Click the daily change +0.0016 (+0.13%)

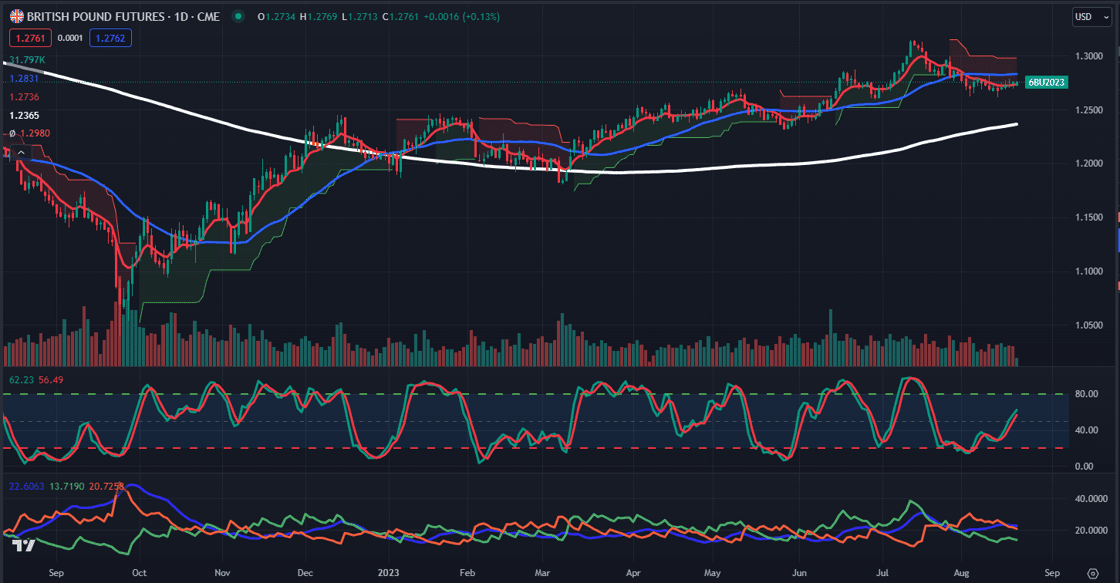point(461,16)
